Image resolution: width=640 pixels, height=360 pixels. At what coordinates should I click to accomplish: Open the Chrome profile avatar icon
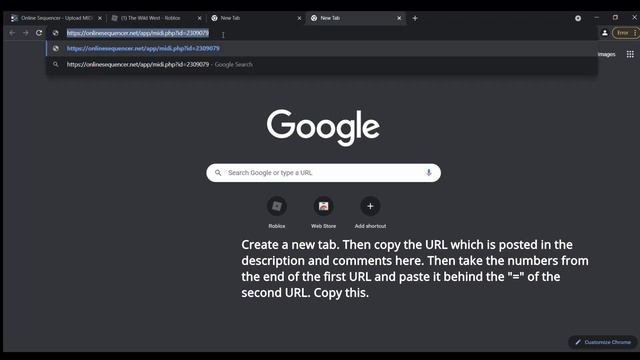[x=605, y=33]
